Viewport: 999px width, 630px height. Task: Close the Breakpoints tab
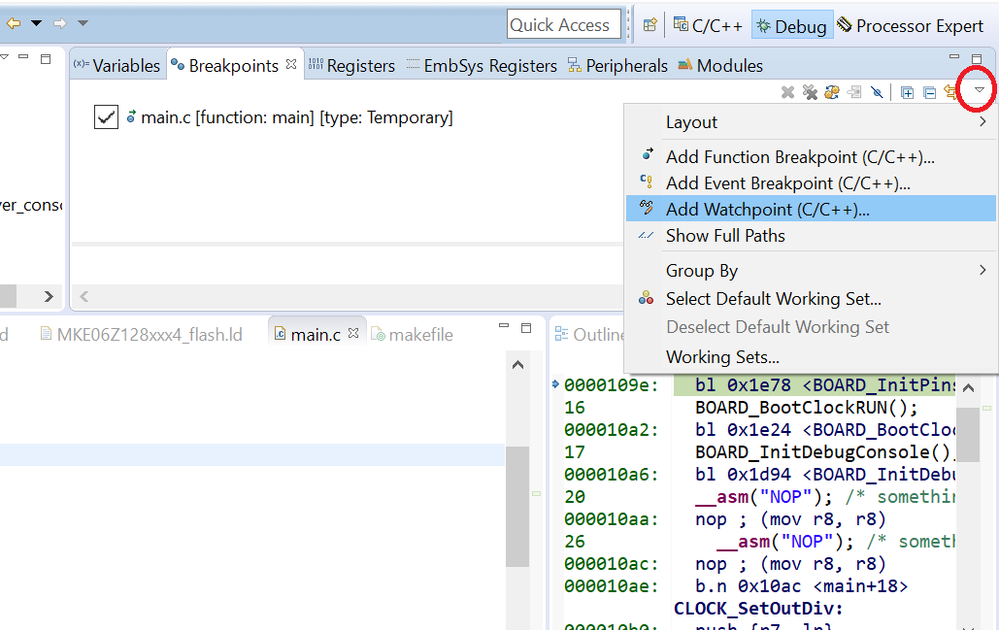point(291,64)
